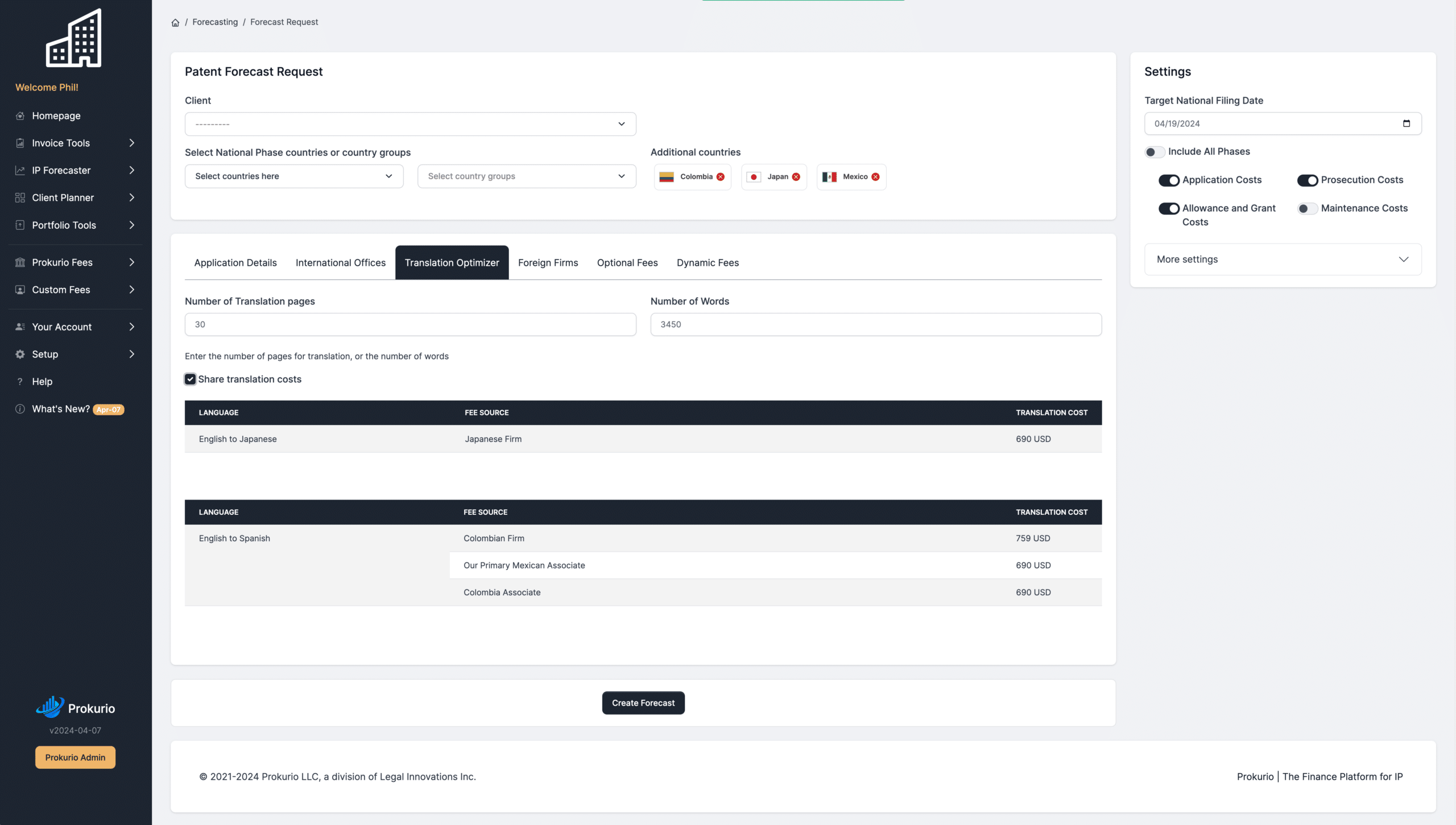
Task: Click the Prokurio logo at the sidebar bottom
Action: [x=75, y=708]
